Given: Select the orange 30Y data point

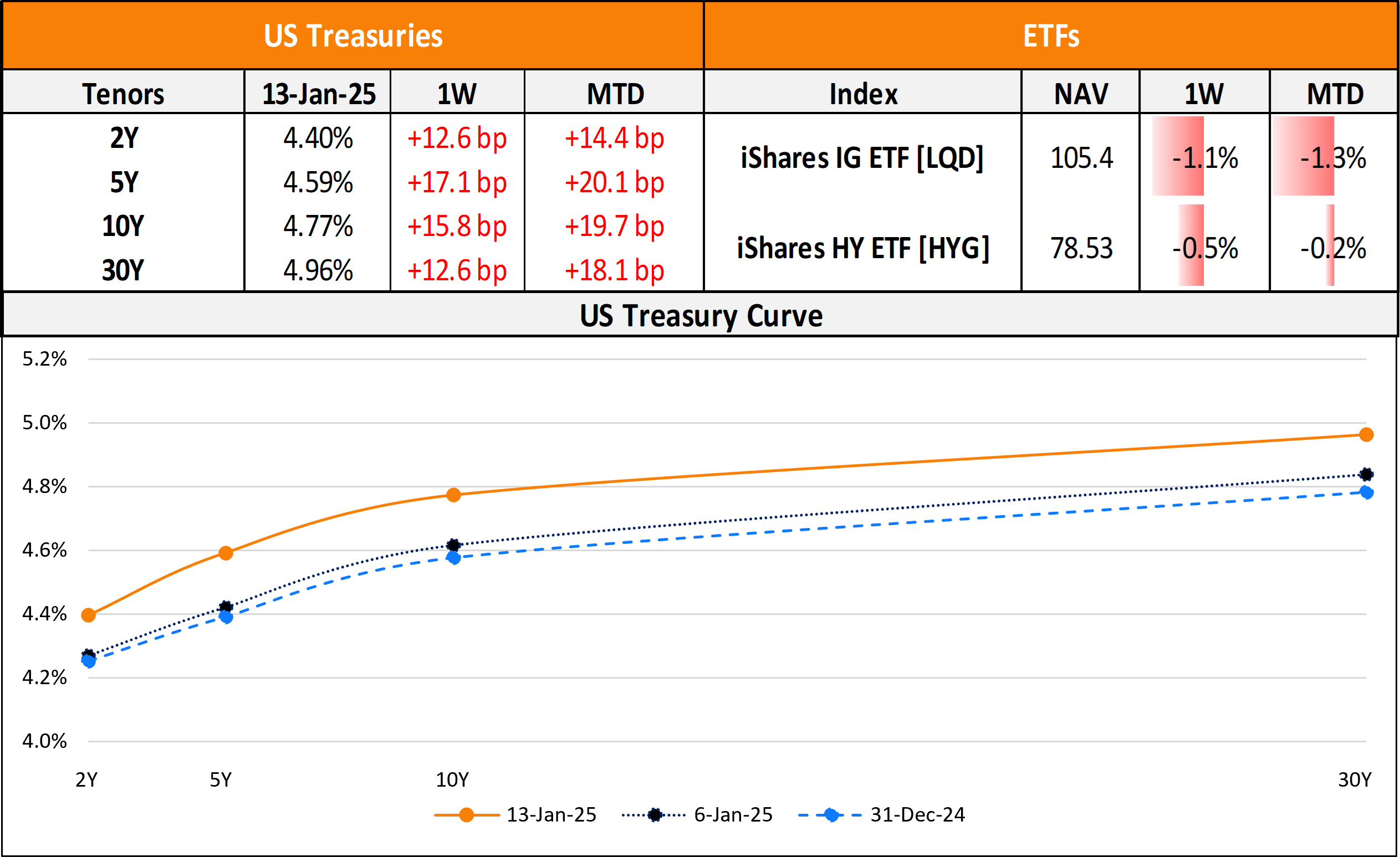Looking at the screenshot, I should 1367,434.
